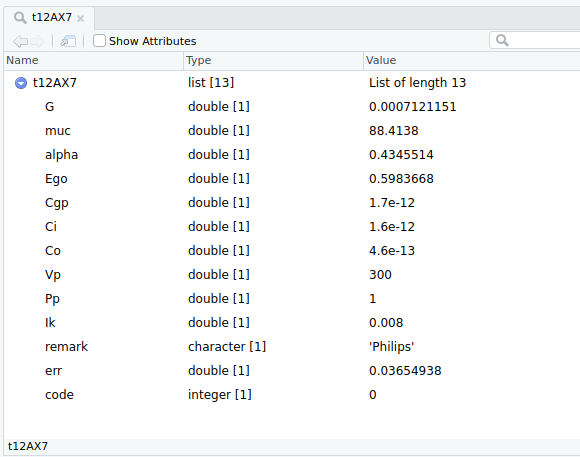Click the value 0.008 for Ik

pyautogui.click(x=386, y=323)
